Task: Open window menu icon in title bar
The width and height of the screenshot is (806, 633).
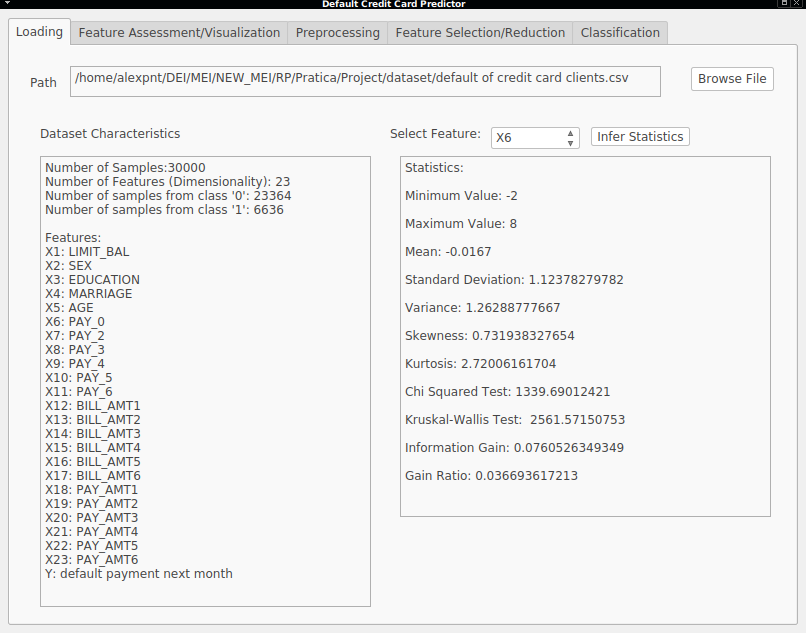Action: [x=7, y=3]
